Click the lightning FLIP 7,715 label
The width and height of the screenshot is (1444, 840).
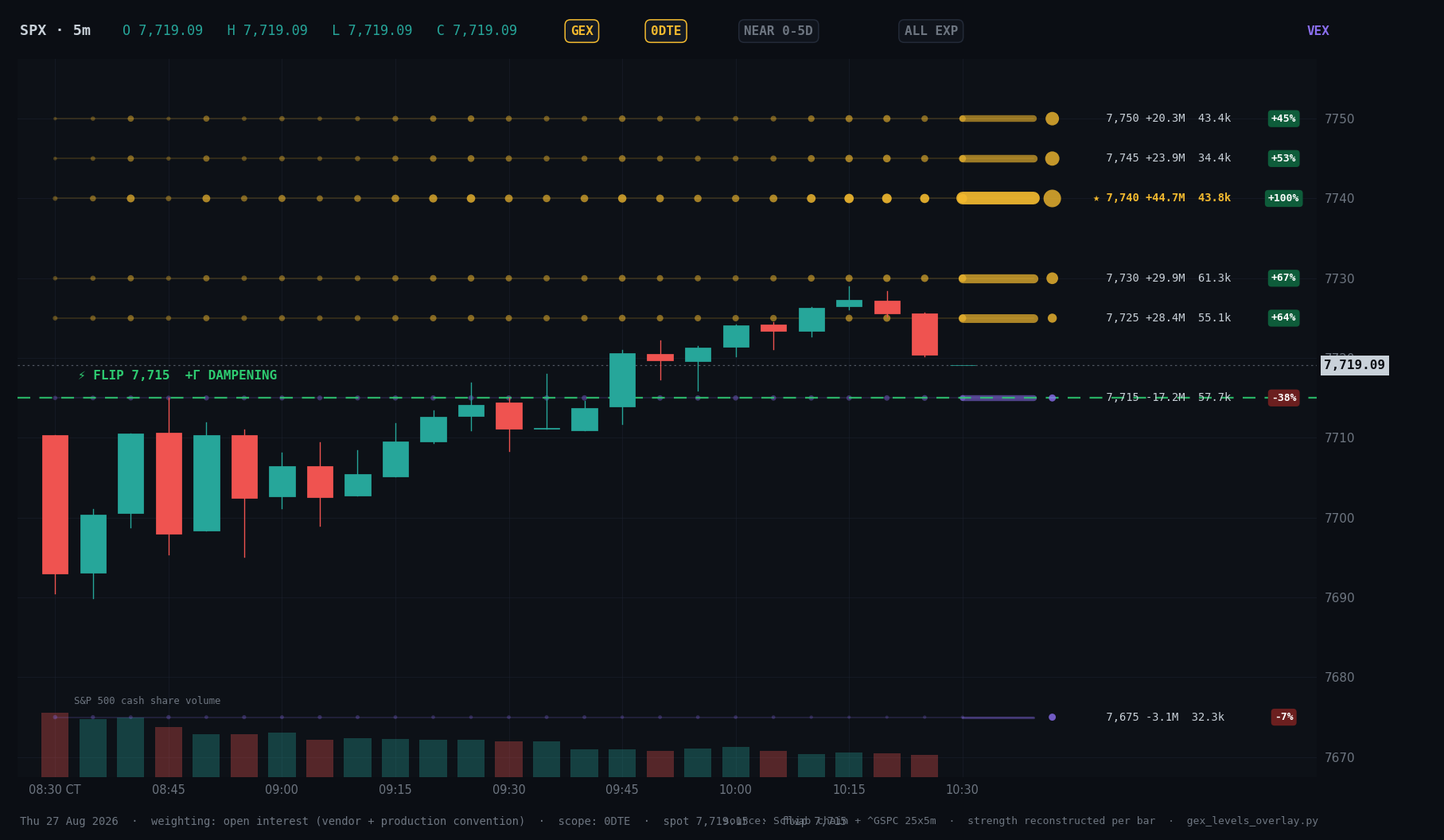tap(177, 375)
